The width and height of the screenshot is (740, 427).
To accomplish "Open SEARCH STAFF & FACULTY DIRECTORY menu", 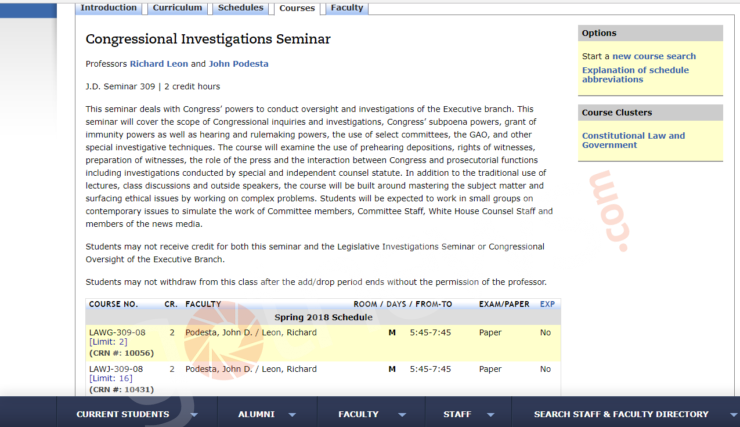I will [x=621, y=414].
